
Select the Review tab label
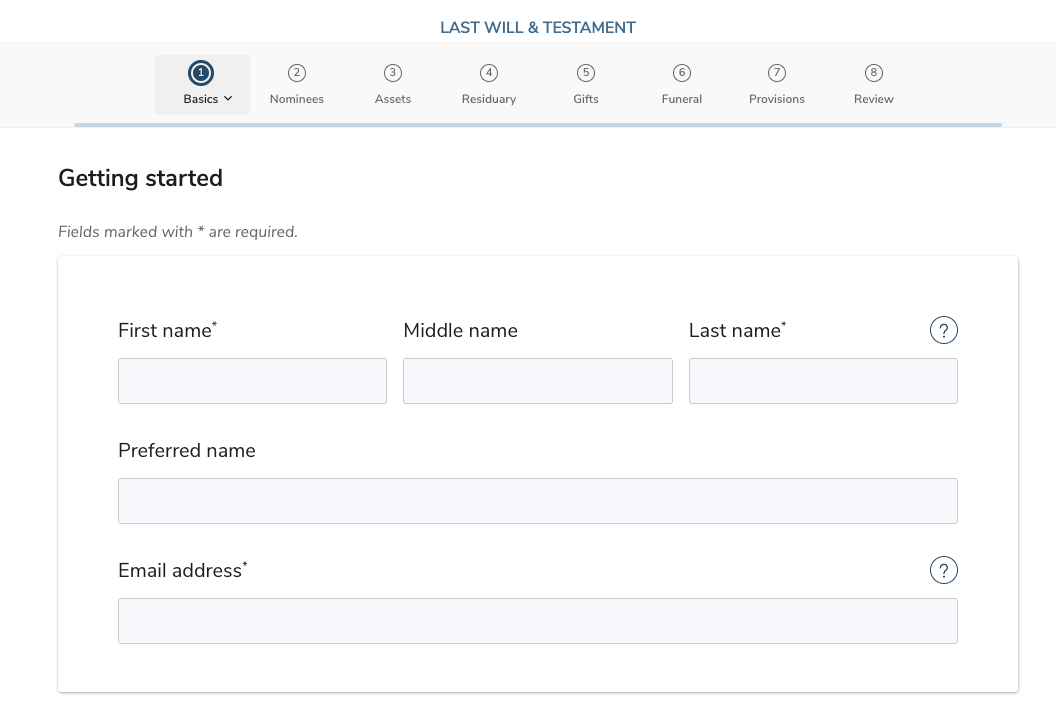pyautogui.click(x=874, y=99)
